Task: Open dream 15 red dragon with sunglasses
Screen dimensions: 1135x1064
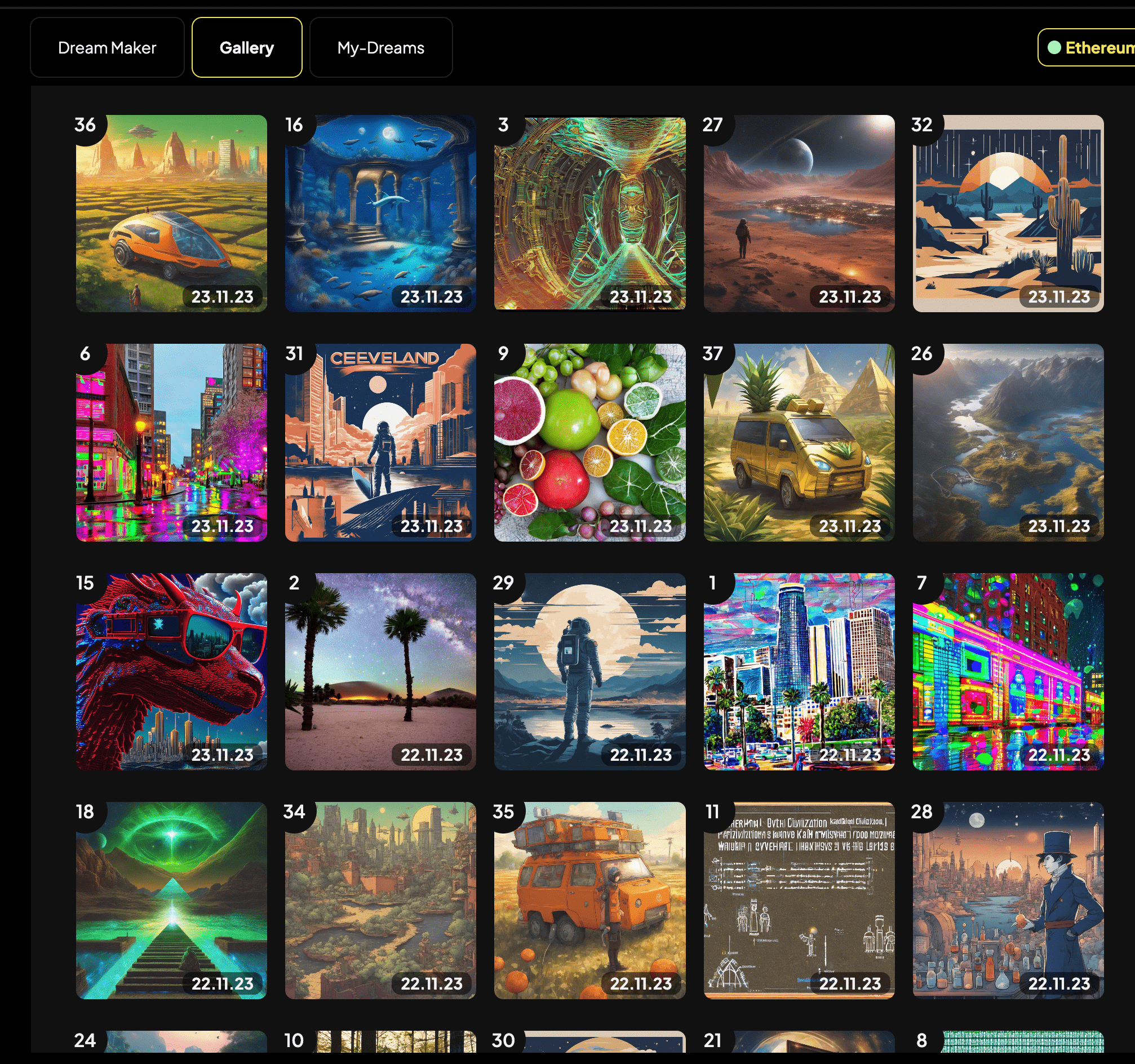Action: point(171,671)
